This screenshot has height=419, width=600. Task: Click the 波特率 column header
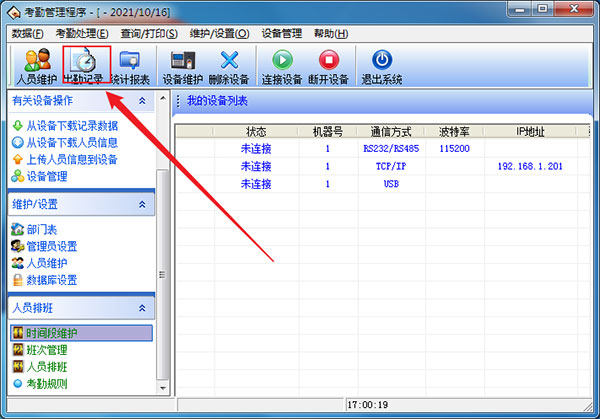click(x=455, y=131)
